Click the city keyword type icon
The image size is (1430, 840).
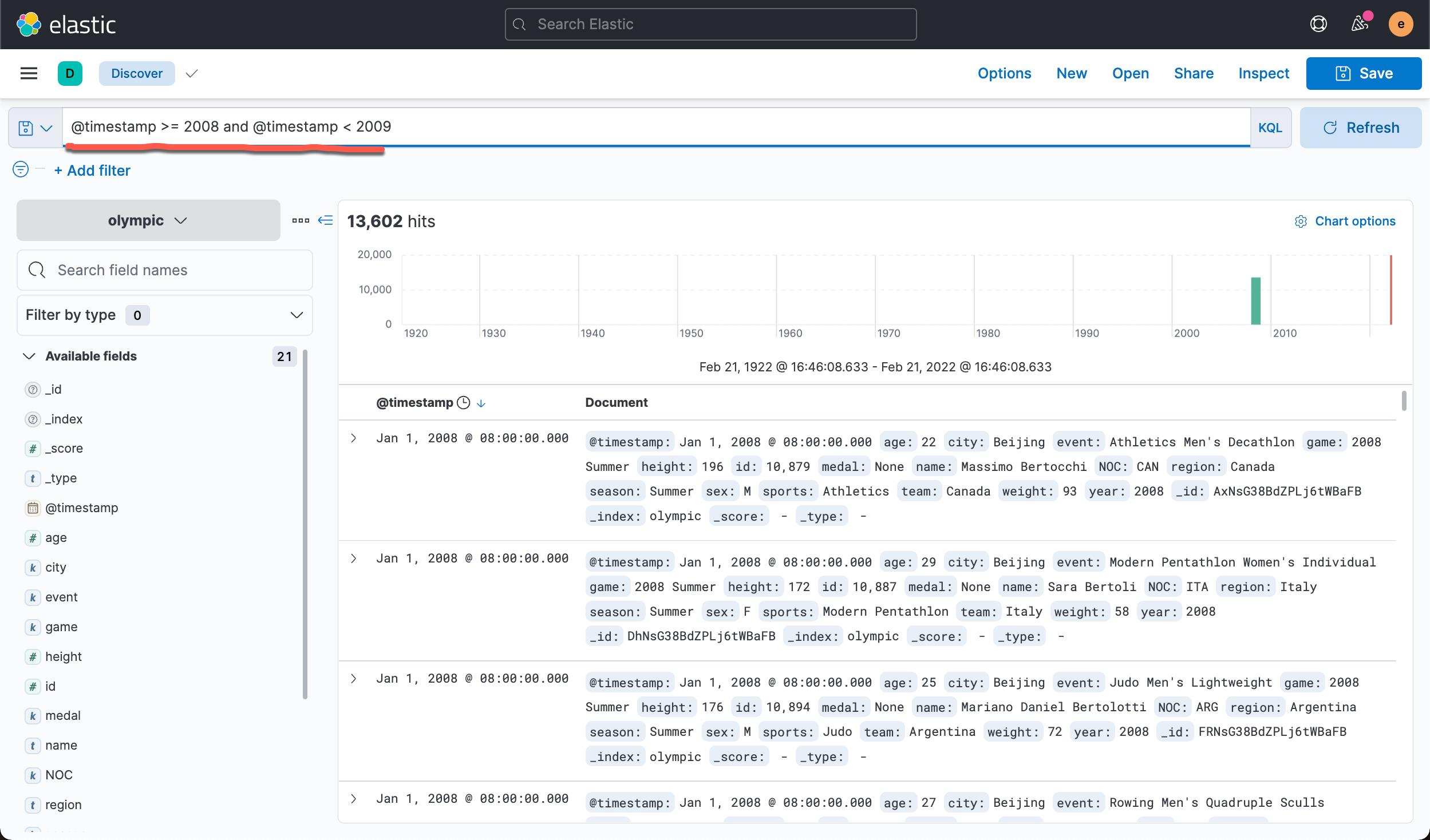pyautogui.click(x=33, y=568)
